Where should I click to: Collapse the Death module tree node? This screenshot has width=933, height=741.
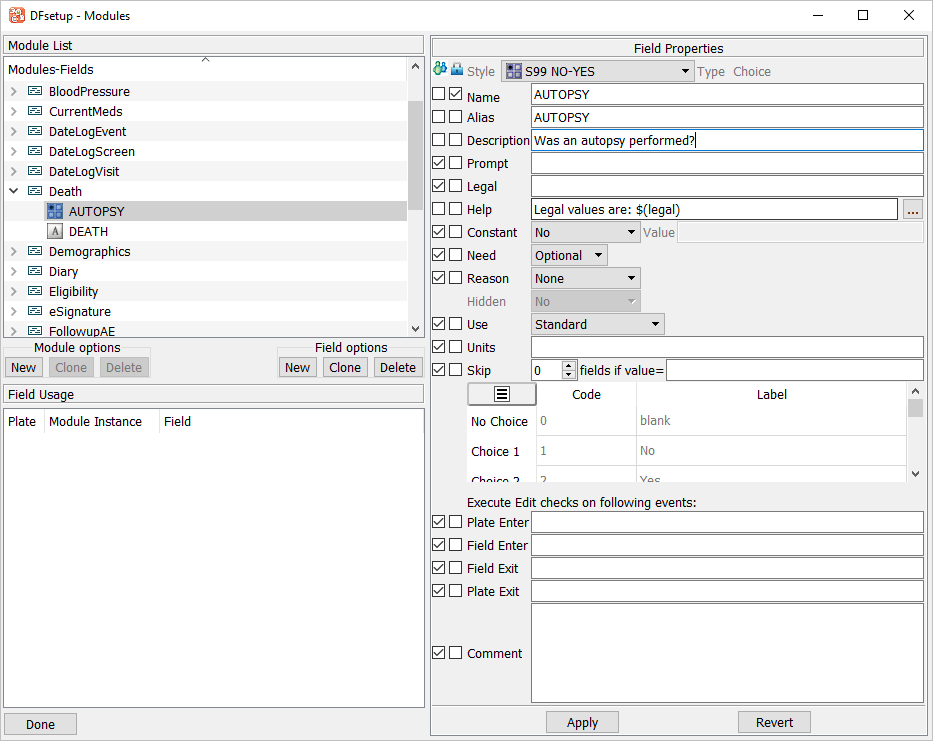point(14,191)
